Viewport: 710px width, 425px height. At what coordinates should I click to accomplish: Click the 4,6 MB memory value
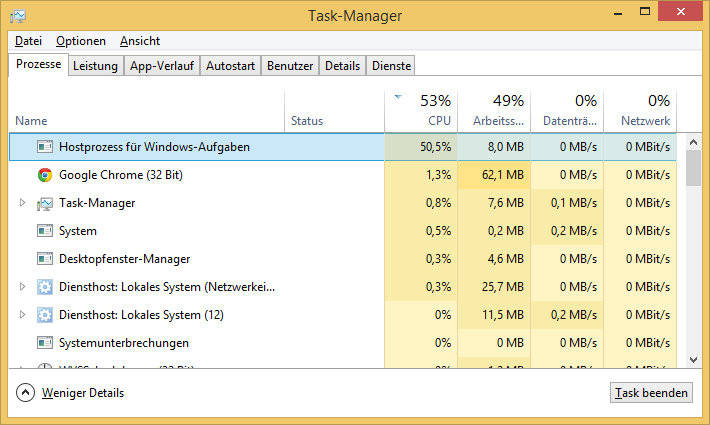click(x=505, y=259)
